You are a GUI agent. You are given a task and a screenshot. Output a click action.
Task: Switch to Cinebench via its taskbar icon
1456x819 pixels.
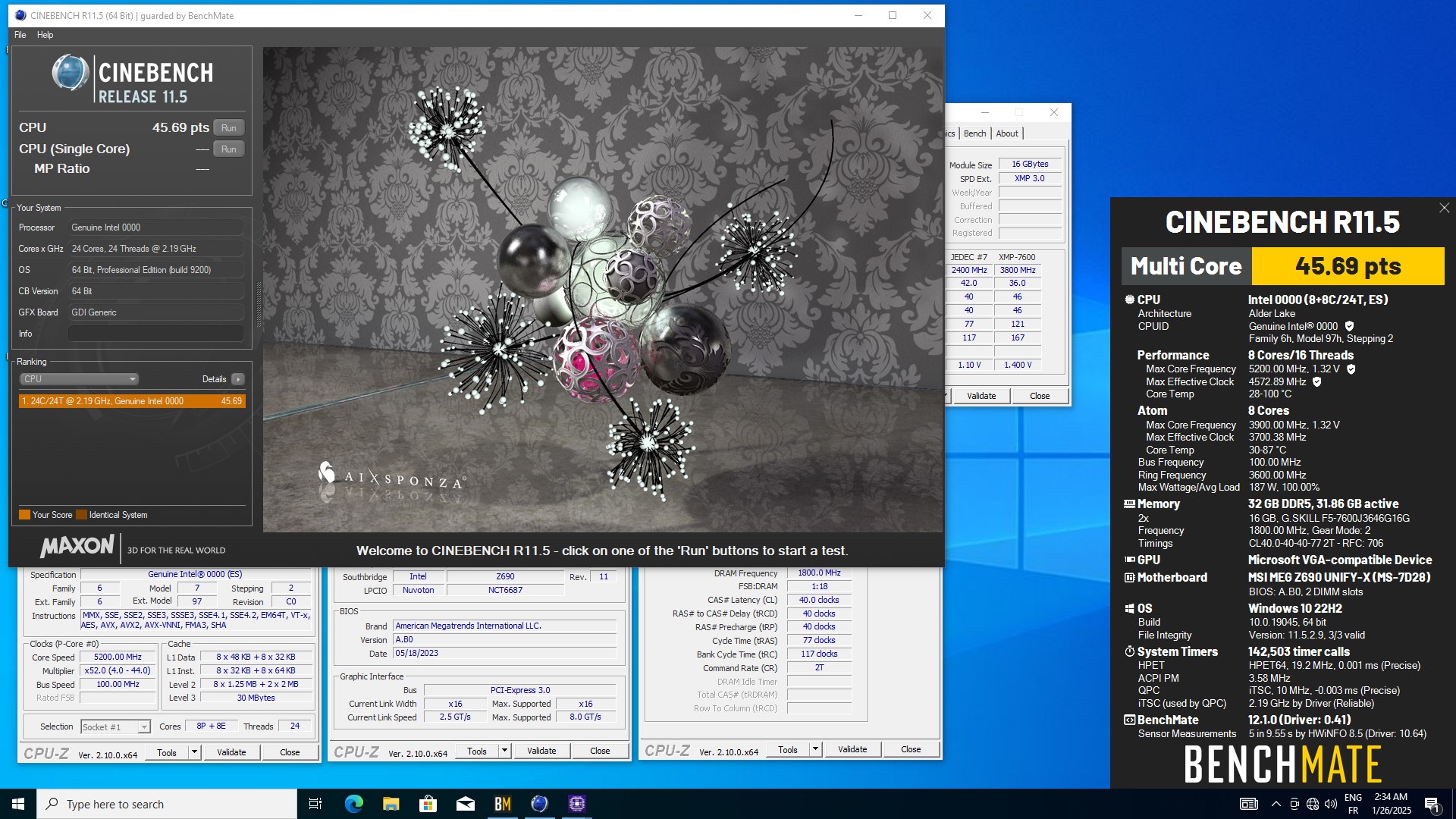539,804
